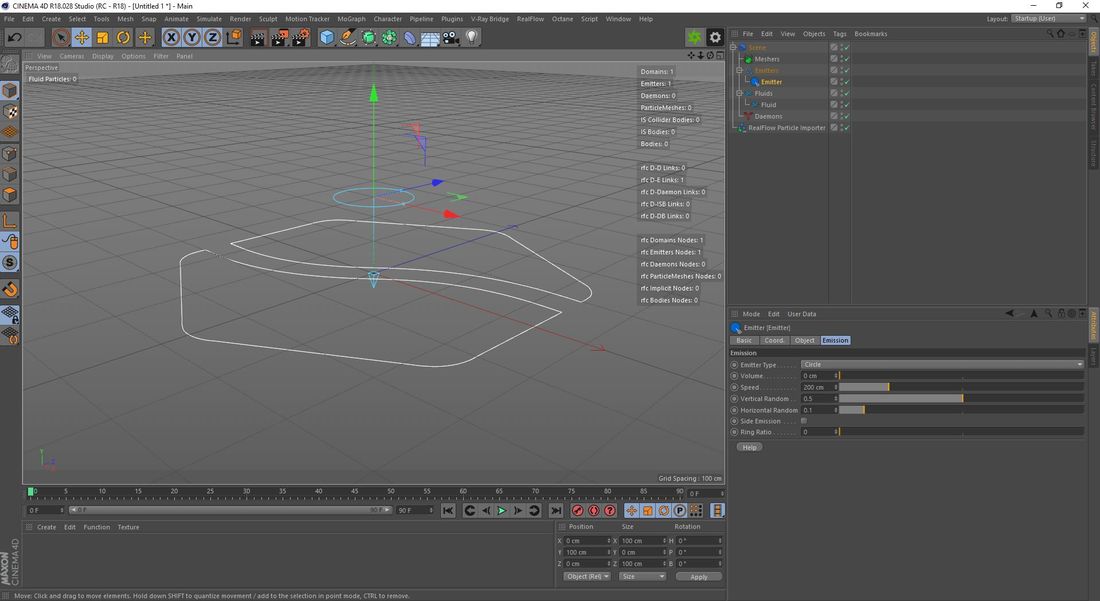Image resolution: width=1100 pixels, height=601 pixels.
Task: Open the MoGraph menu
Action: (351, 19)
